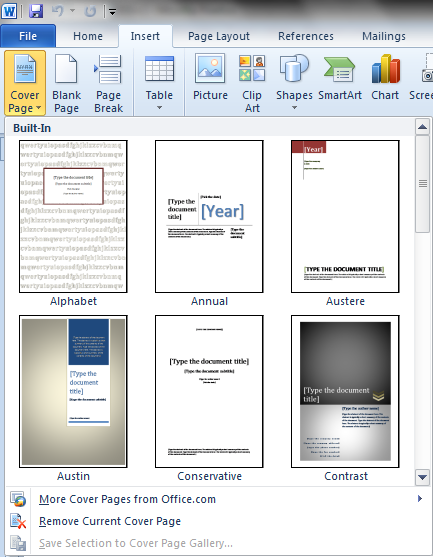433x557 pixels.
Task: Open the File tab
Action: [28, 36]
